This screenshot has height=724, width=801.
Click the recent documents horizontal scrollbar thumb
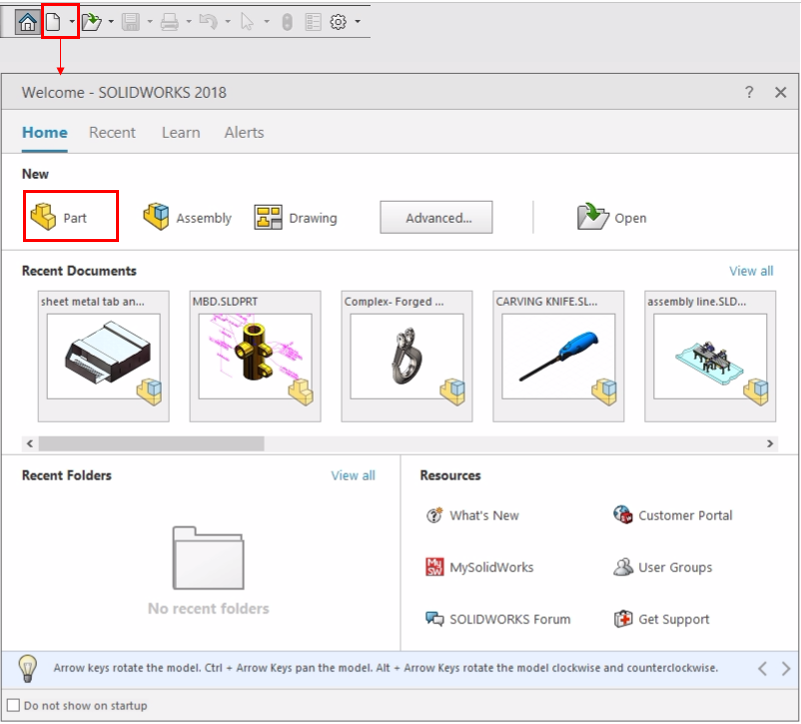[x=151, y=443]
